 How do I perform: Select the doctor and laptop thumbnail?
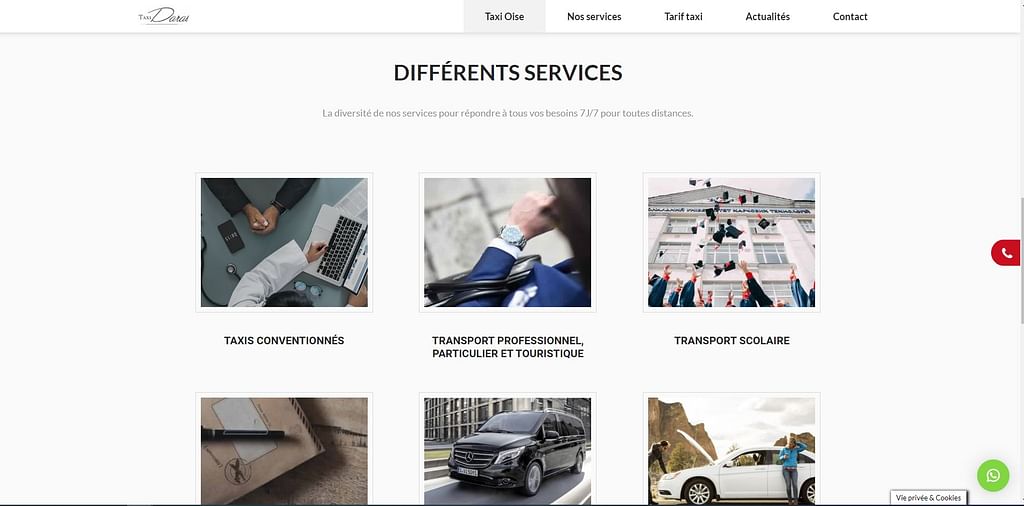[284, 242]
